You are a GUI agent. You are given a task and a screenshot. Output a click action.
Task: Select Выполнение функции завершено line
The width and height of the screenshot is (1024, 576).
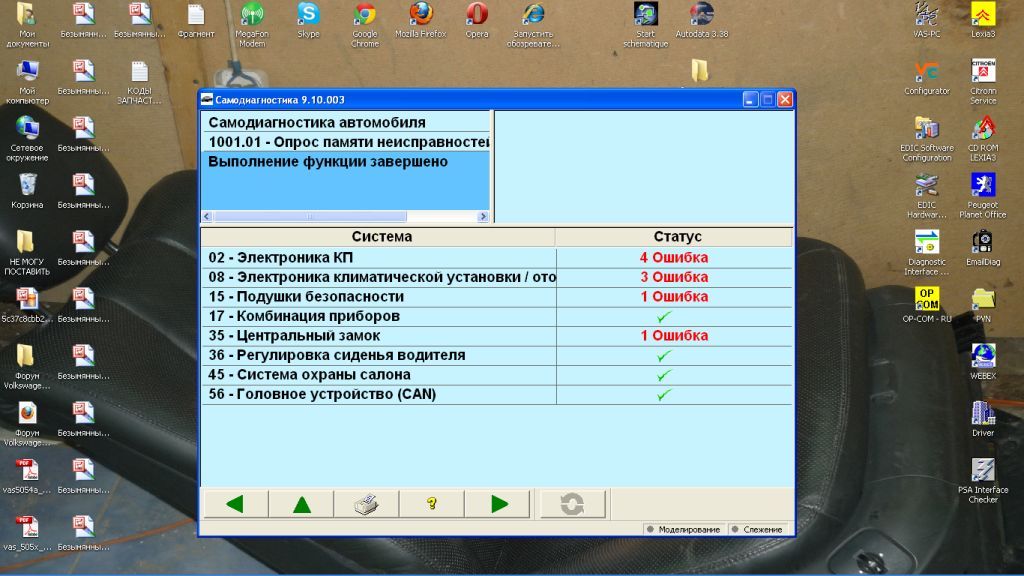click(345, 161)
